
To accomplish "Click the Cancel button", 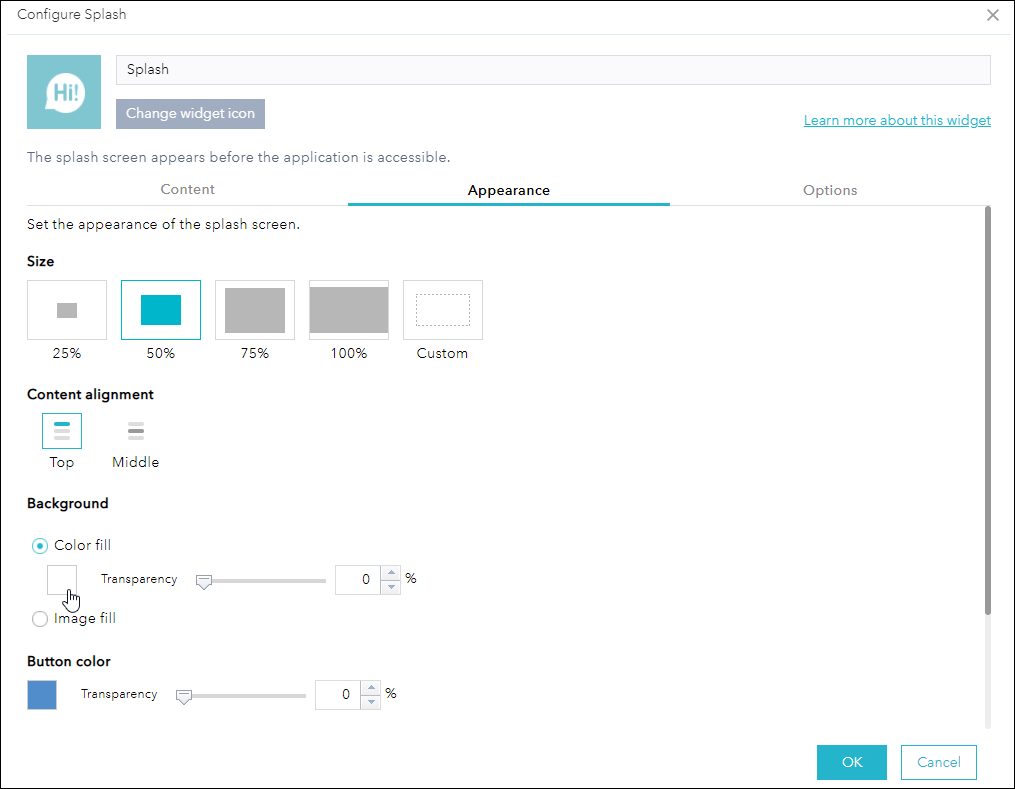I will [939, 762].
